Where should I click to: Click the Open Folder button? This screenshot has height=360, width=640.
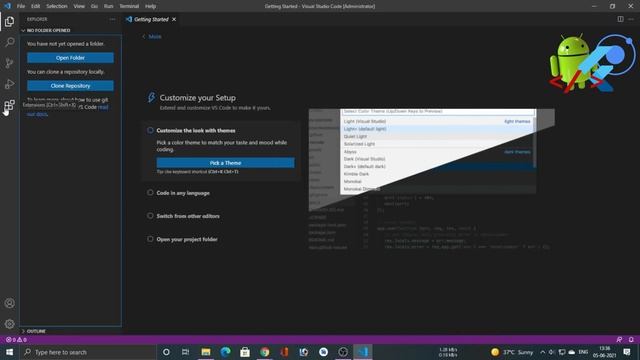point(70,58)
